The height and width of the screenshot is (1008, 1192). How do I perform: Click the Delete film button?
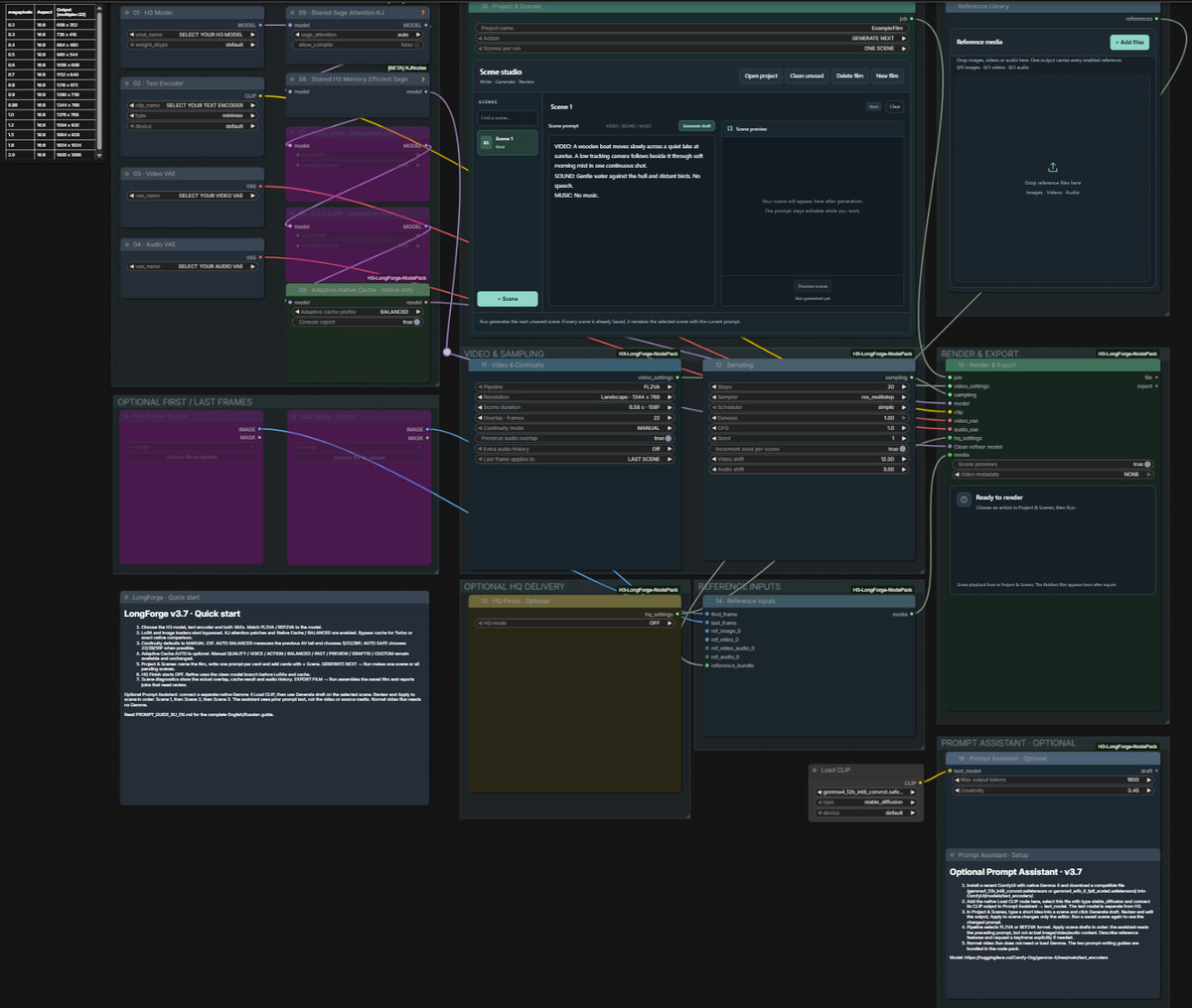[x=849, y=75]
